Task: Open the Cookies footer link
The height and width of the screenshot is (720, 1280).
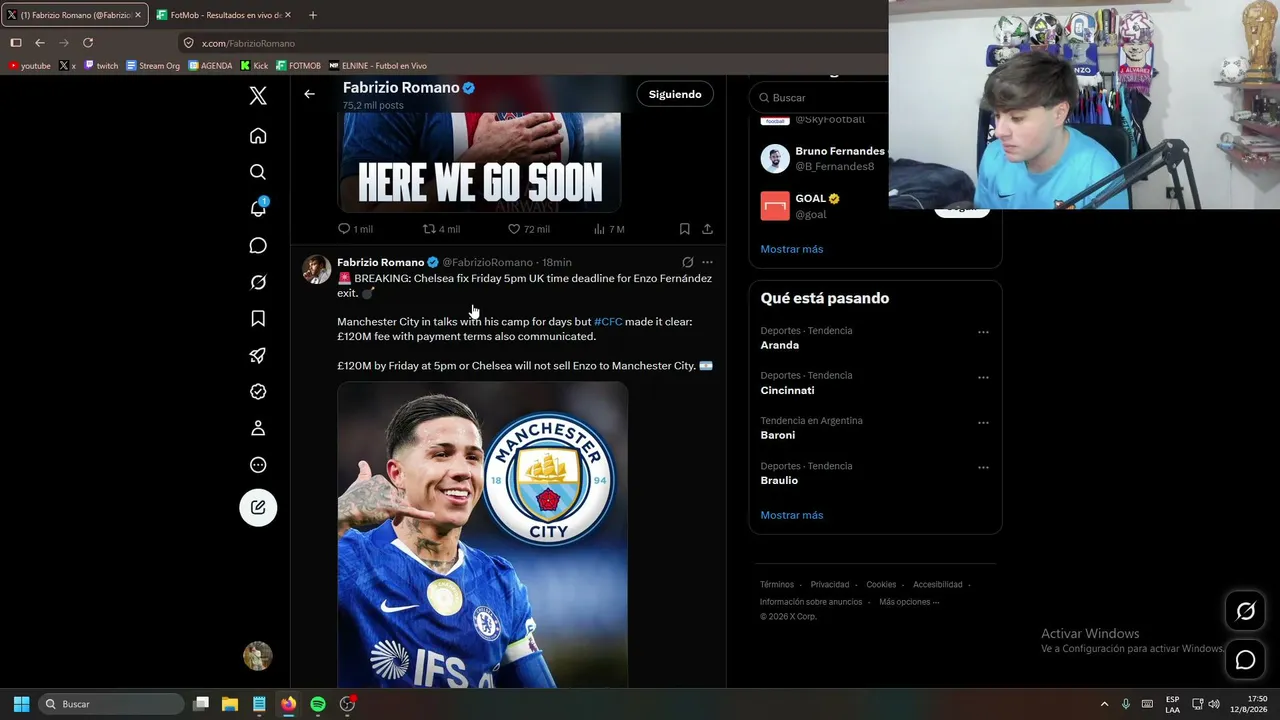Action: point(881,585)
